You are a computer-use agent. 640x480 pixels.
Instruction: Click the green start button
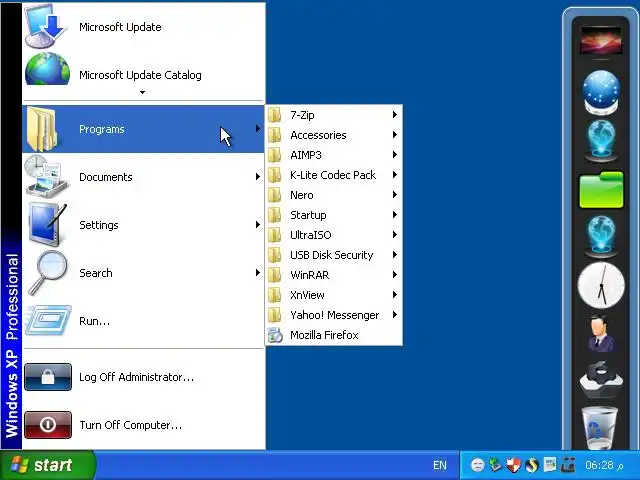pyautogui.click(x=47, y=465)
